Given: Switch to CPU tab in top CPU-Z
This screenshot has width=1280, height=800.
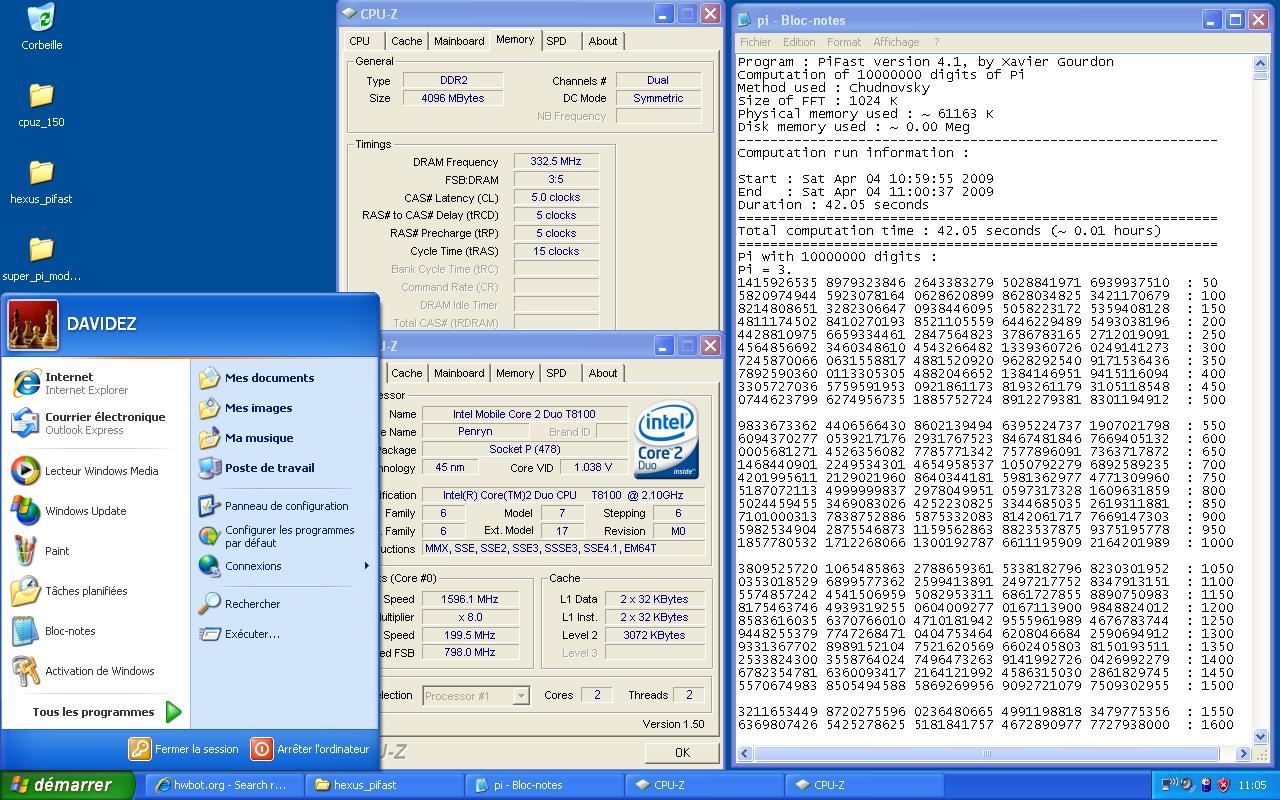Looking at the screenshot, I should pos(360,41).
